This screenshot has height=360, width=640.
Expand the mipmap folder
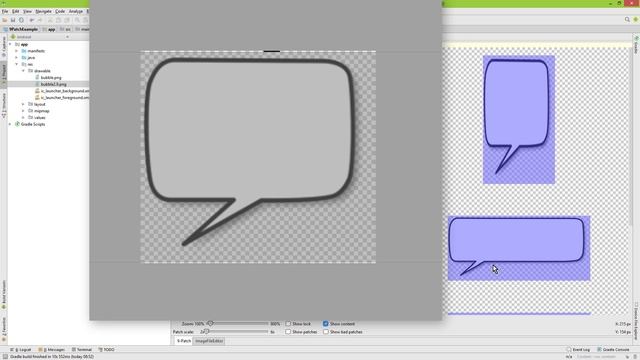click(23, 111)
